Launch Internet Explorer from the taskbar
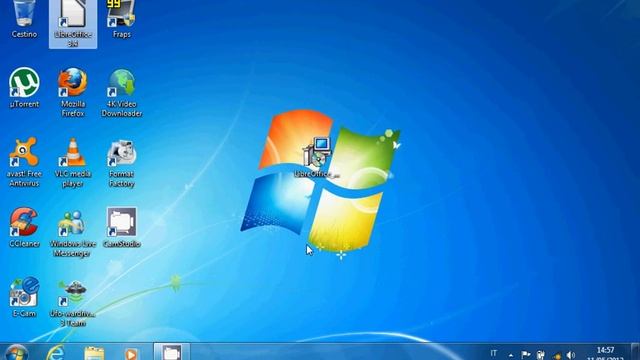This screenshot has height=360, width=640. point(55,352)
